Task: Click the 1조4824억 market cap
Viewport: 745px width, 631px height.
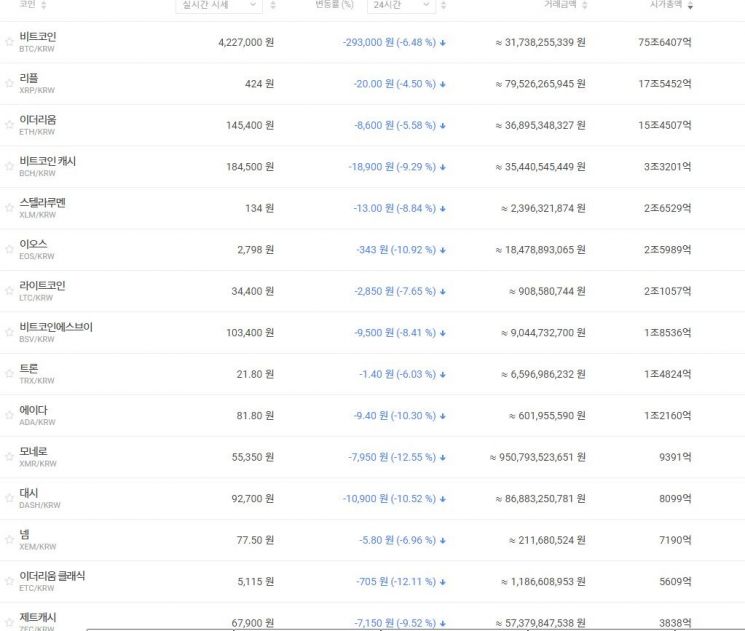Action: tap(668, 374)
